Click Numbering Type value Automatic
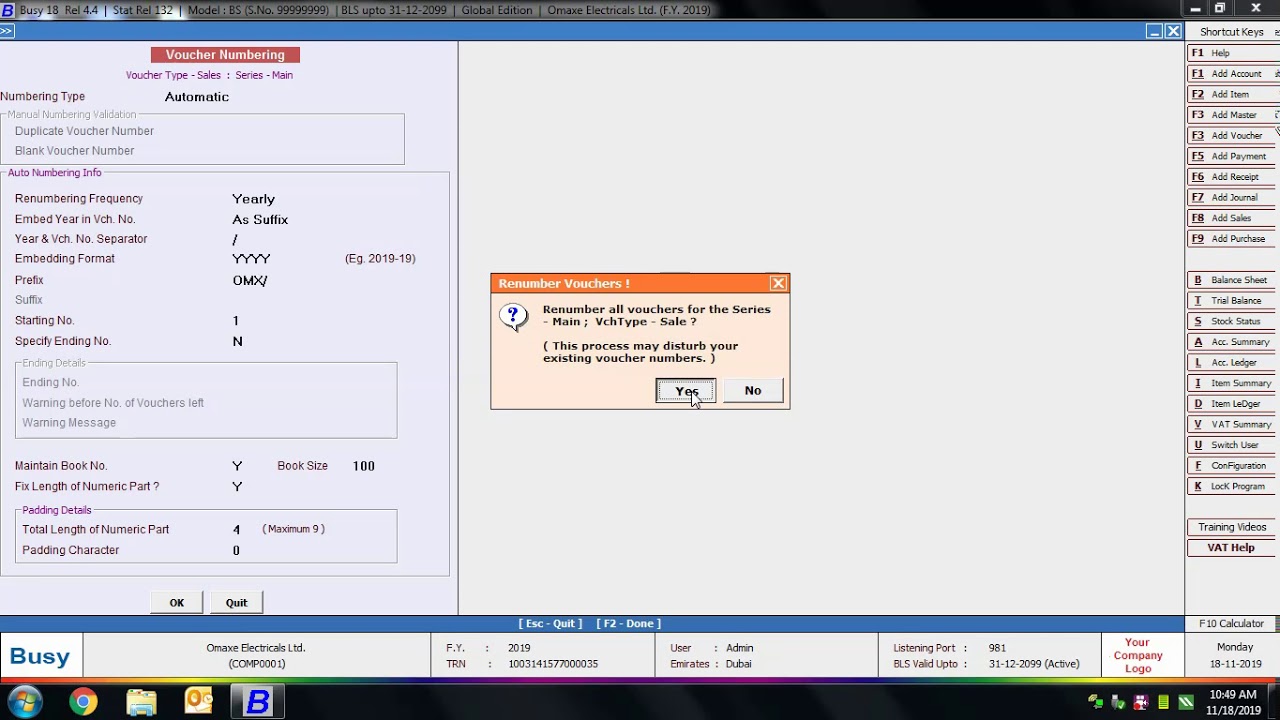Screen dimensions: 1280x720 point(197,97)
